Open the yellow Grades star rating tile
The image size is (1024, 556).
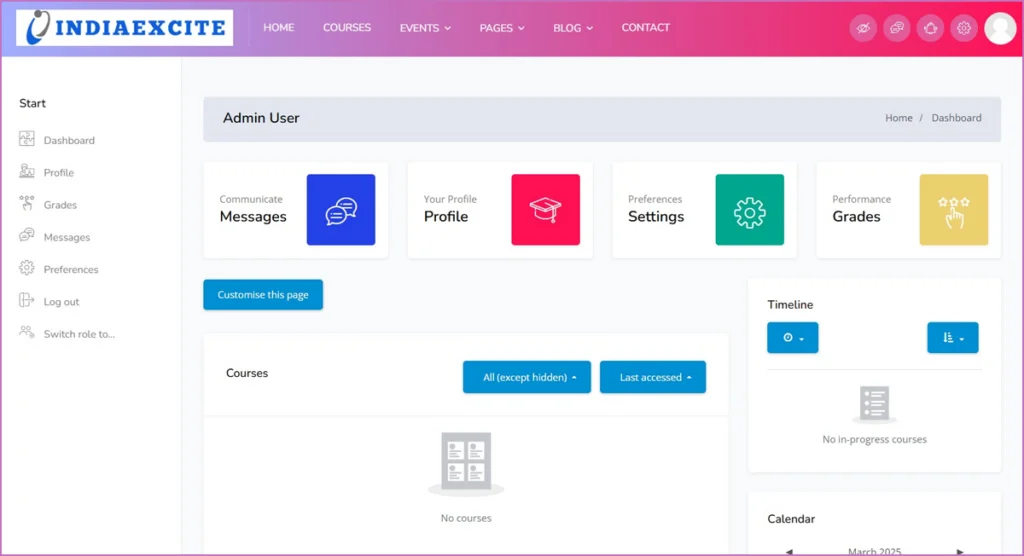click(x=953, y=210)
